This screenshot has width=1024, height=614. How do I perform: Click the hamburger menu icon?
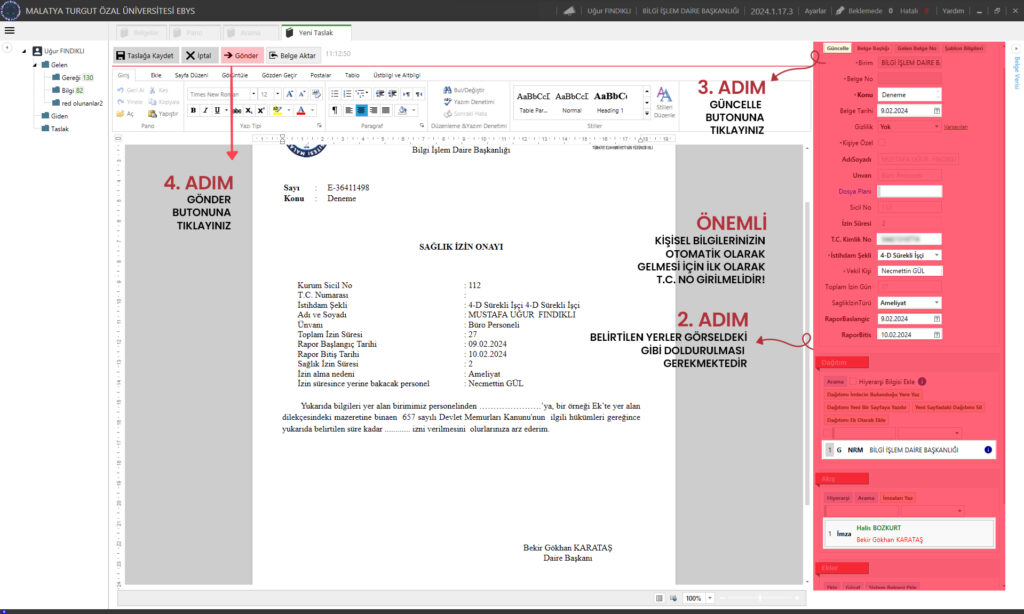pyautogui.click(x=9, y=30)
